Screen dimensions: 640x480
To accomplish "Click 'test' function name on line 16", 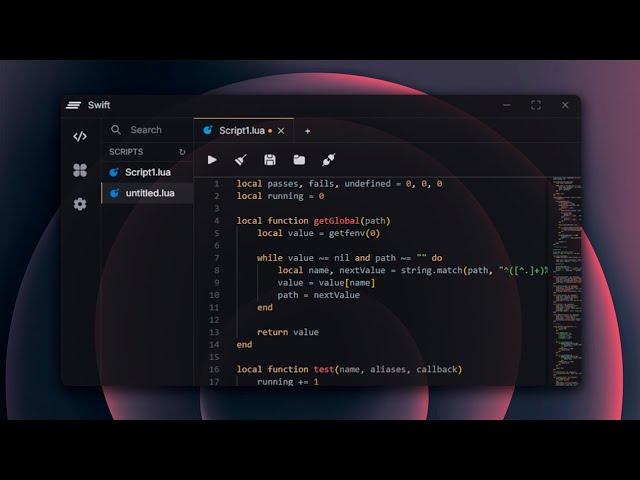I will click(x=324, y=369).
